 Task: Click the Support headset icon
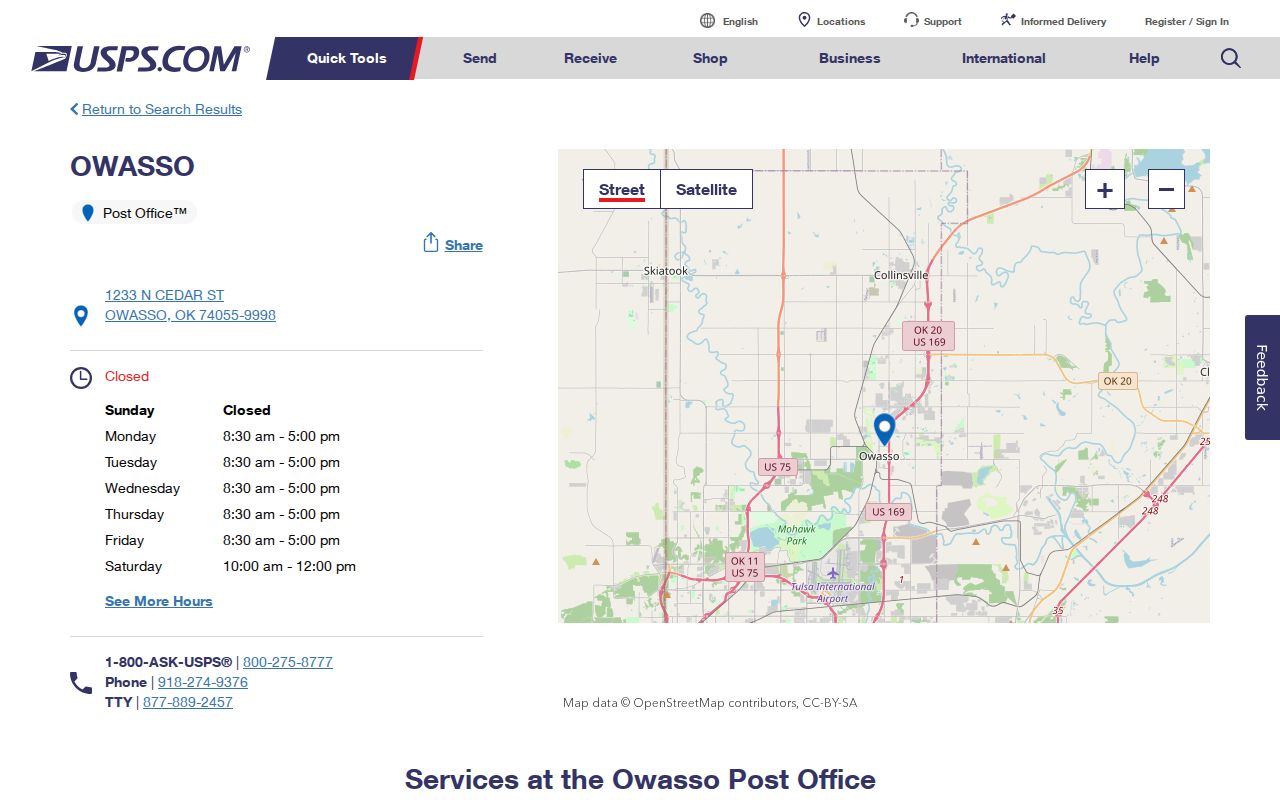[x=911, y=20]
